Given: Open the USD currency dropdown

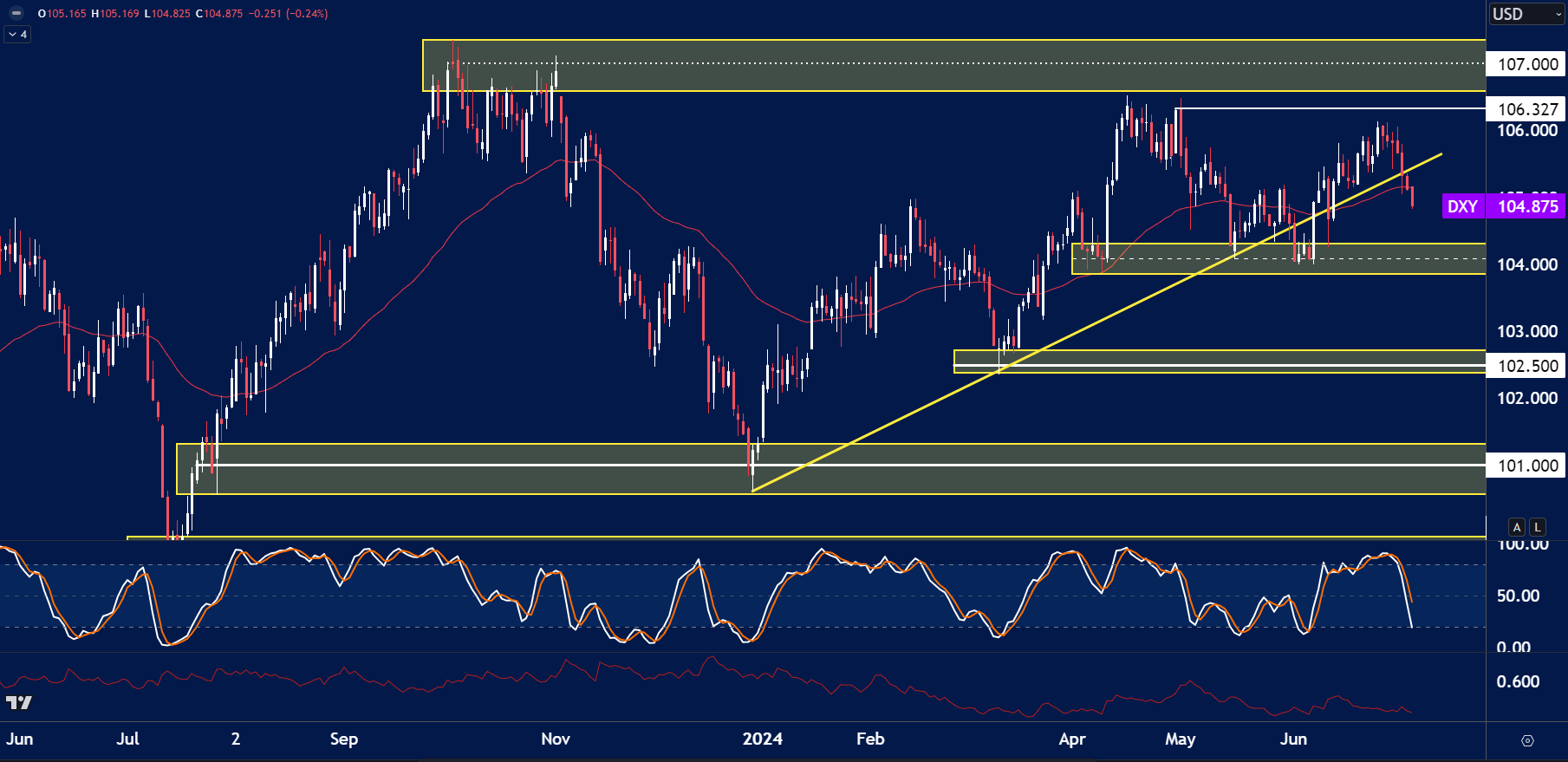Looking at the screenshot, I should [x=1527, y=14].
